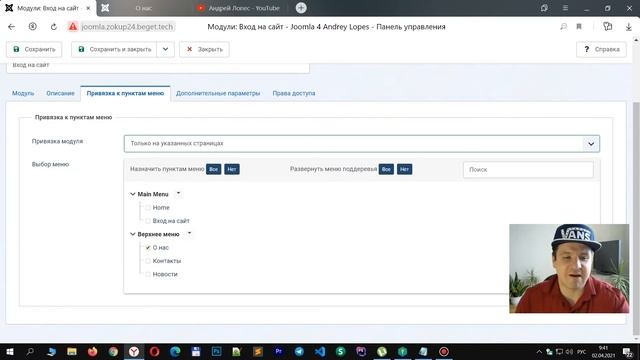The width and height of the screenshot is (640, 360).
Task: Click the bookmark icon in address bar
Action: click(x=579, y=27)
